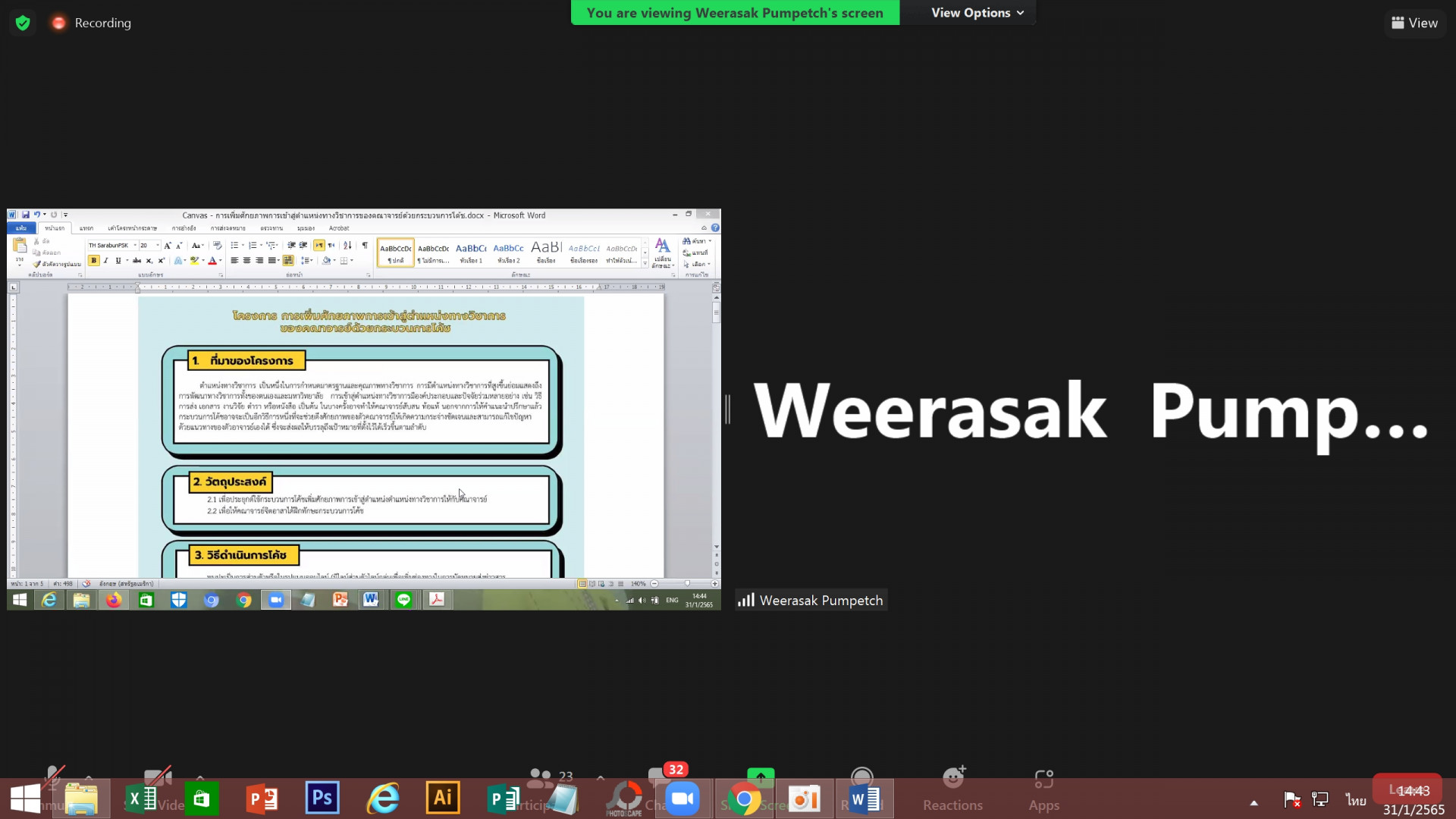The width and height of the screenshot is (1456, 819).
Task: Click the Multilevel list icon
Action: click(x=271, y=245)
